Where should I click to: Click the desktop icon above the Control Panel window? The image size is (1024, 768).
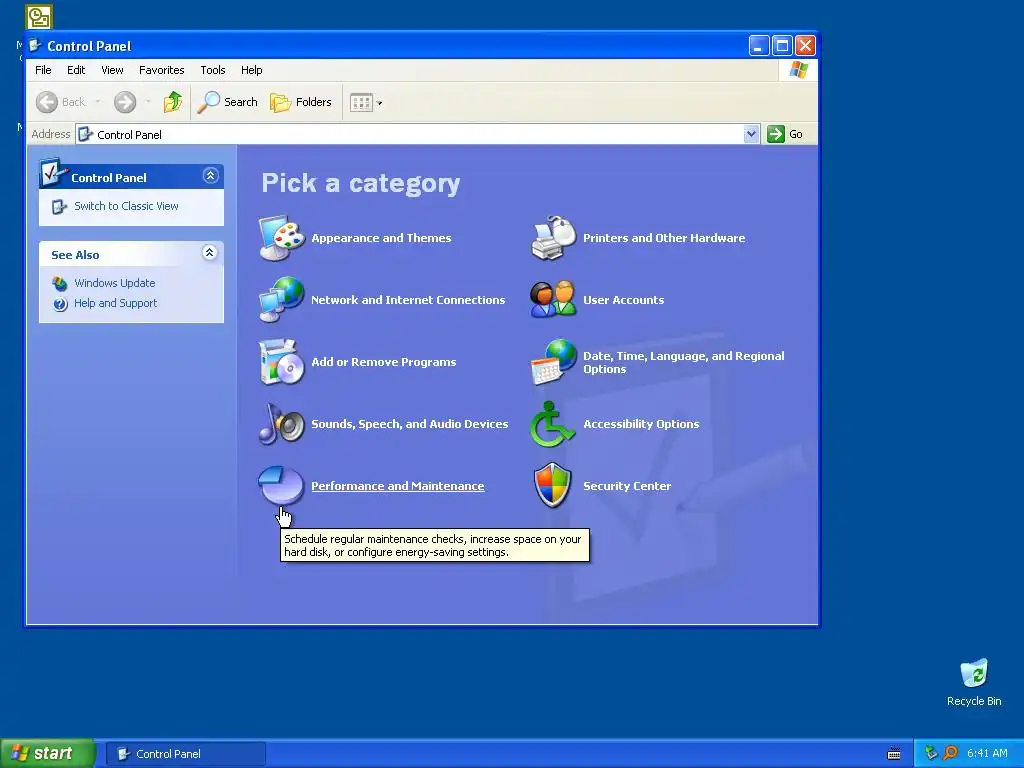click(x=39, y=17)
